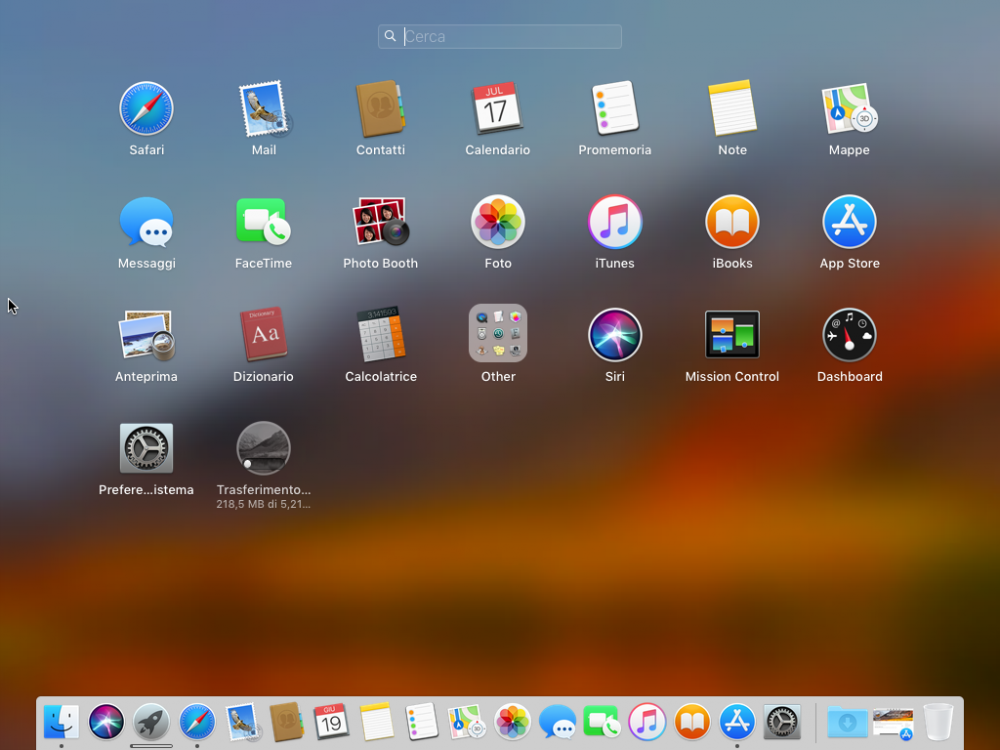
Task: Open iTunes music note in Dock
Action: pos(647,722)
